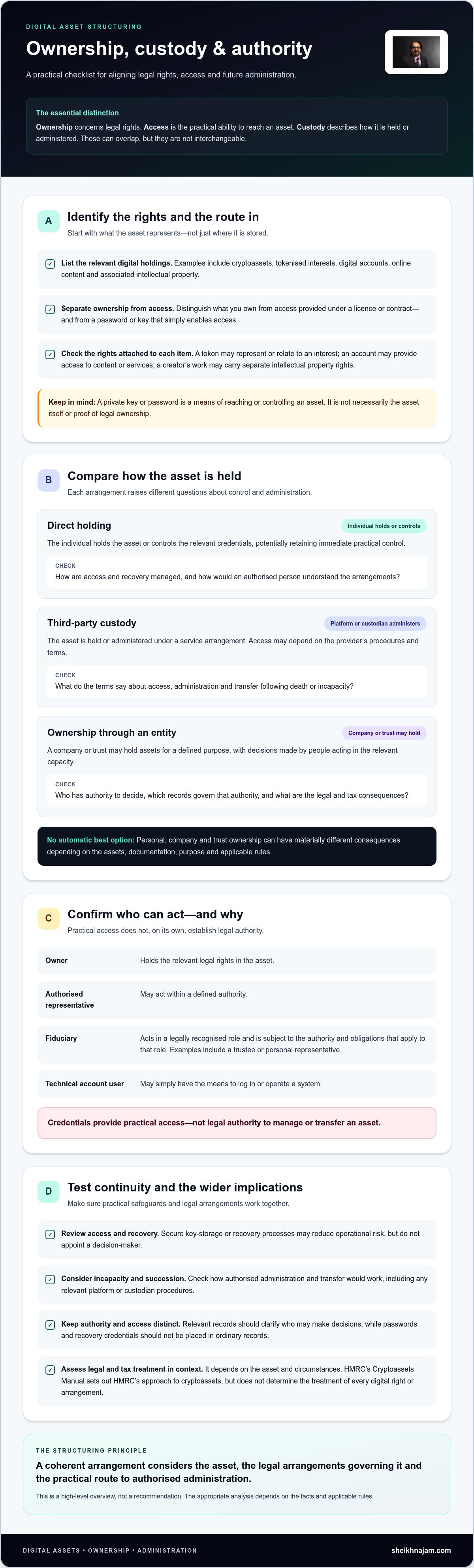Click the section C letter badge
Screen dimensions: 474x1568
click(49, 918)
